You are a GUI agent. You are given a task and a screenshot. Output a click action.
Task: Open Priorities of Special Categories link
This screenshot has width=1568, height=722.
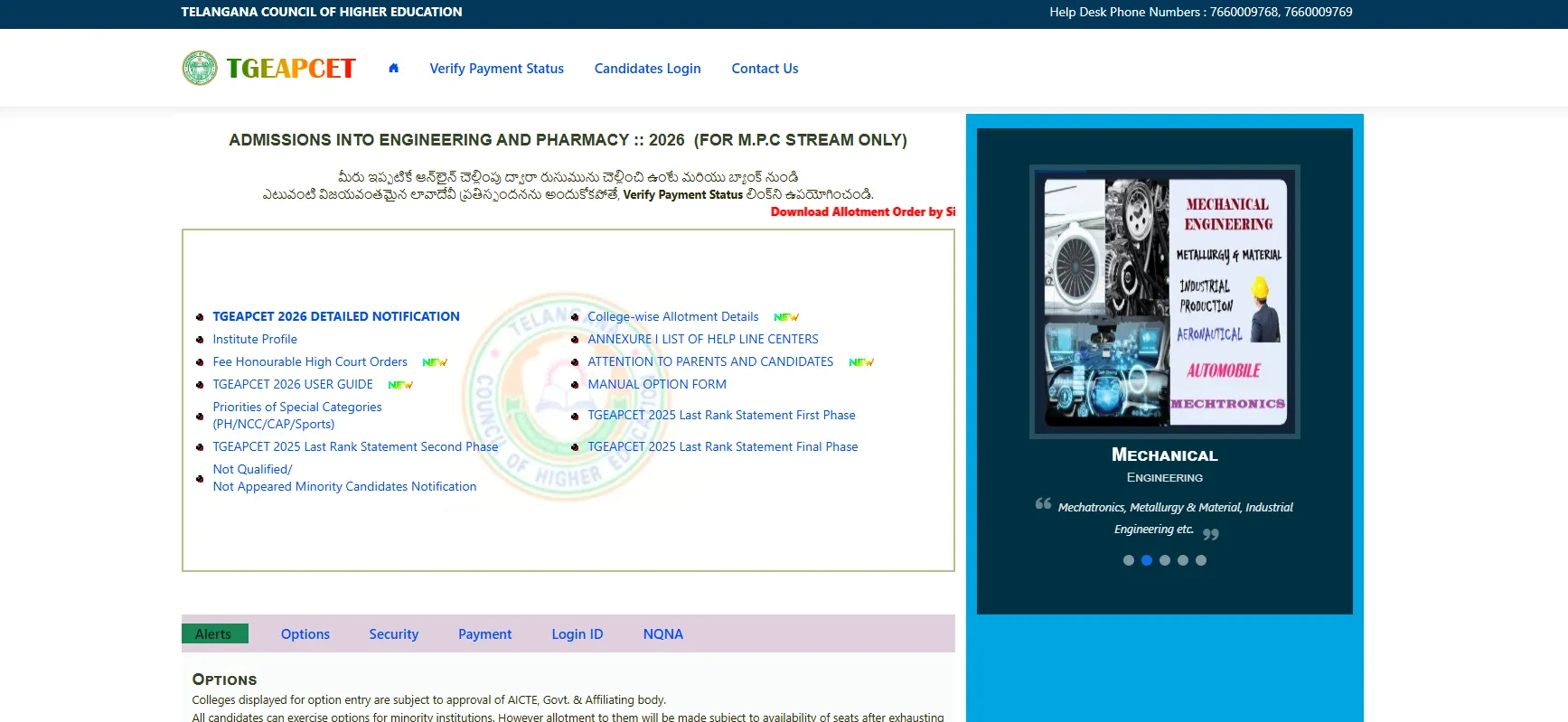coord(297,416)
